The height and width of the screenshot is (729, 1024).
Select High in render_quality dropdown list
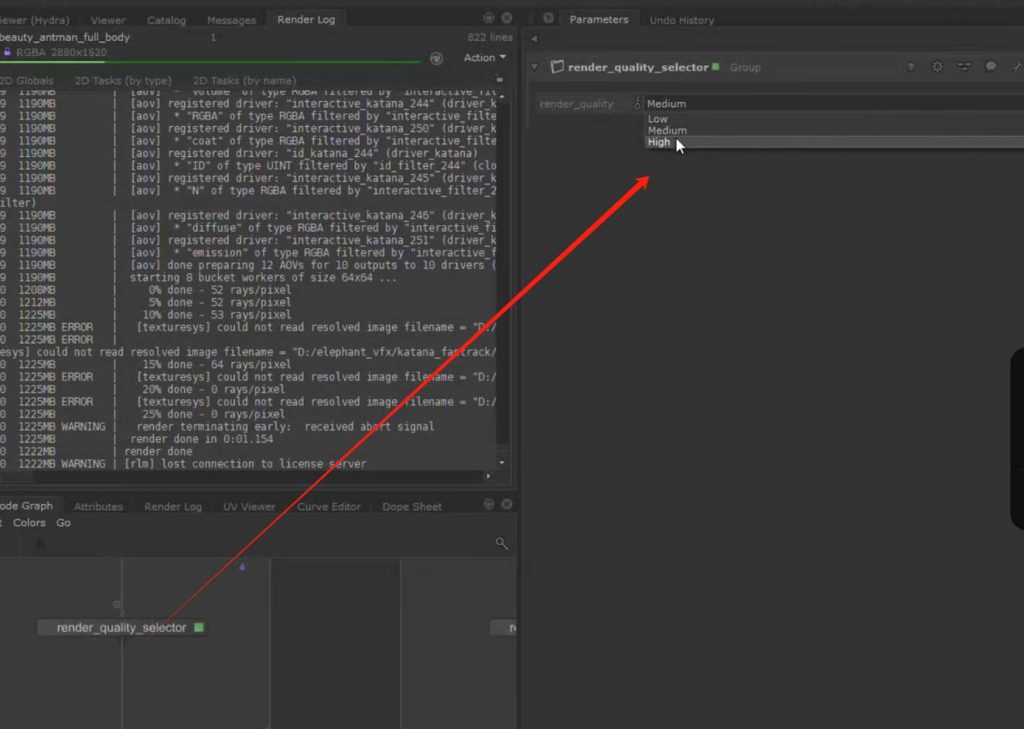click(660, 142)
